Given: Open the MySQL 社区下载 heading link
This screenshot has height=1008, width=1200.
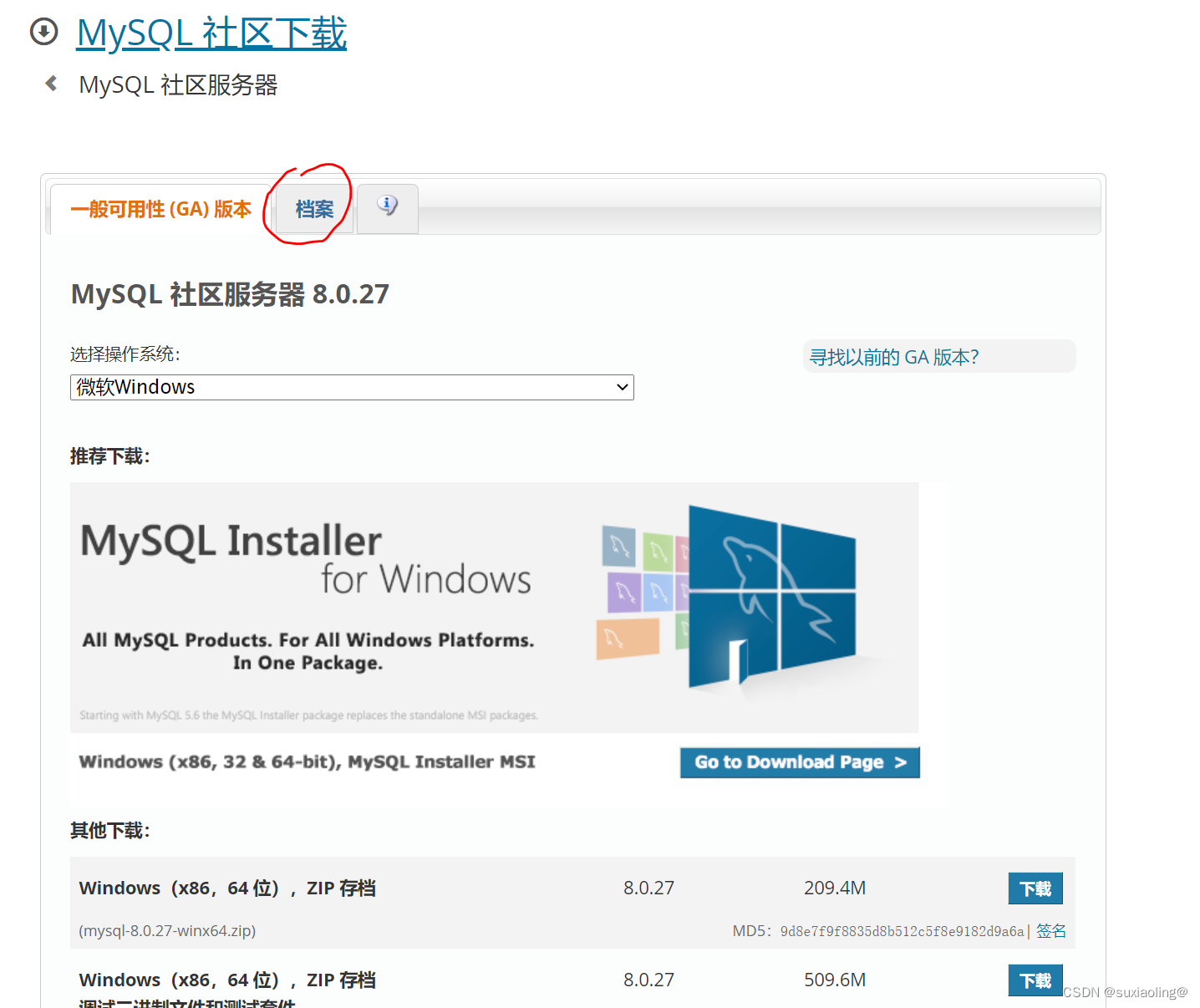Looking at the screenshot, I should pyautogui.click(x=211, y=33).
